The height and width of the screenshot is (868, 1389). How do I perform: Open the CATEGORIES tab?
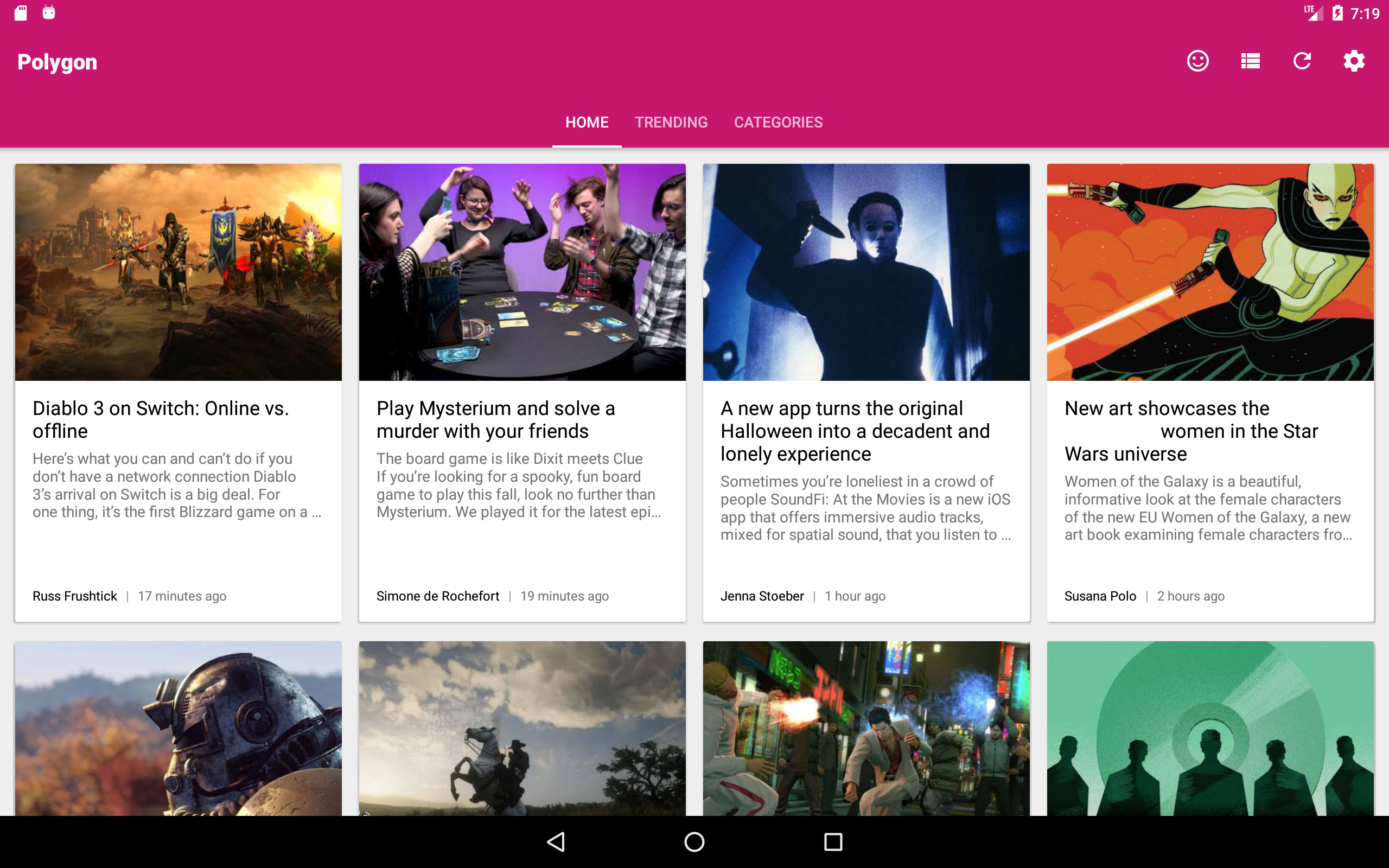coord(778,122)
